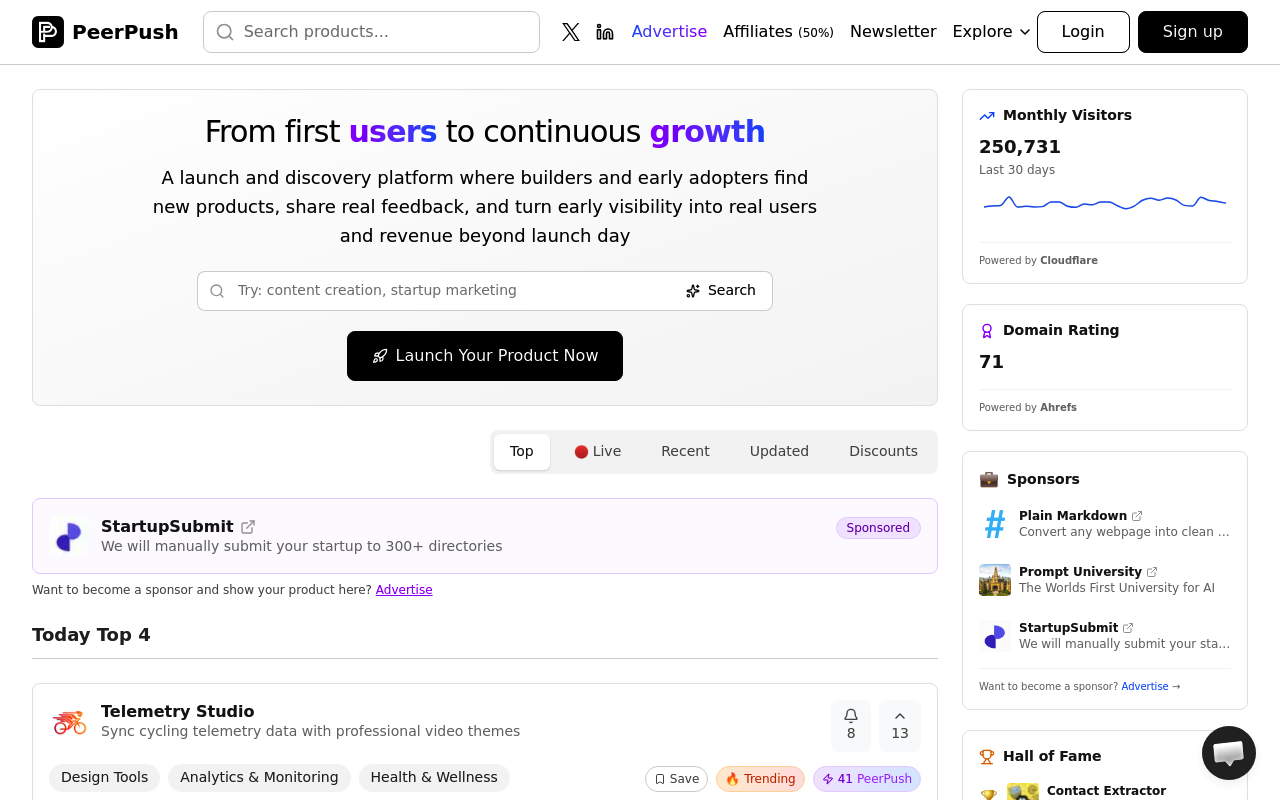Open the Affiliates (50%) link
This screenshot has height=800, width=1280.
coord(778,32)
